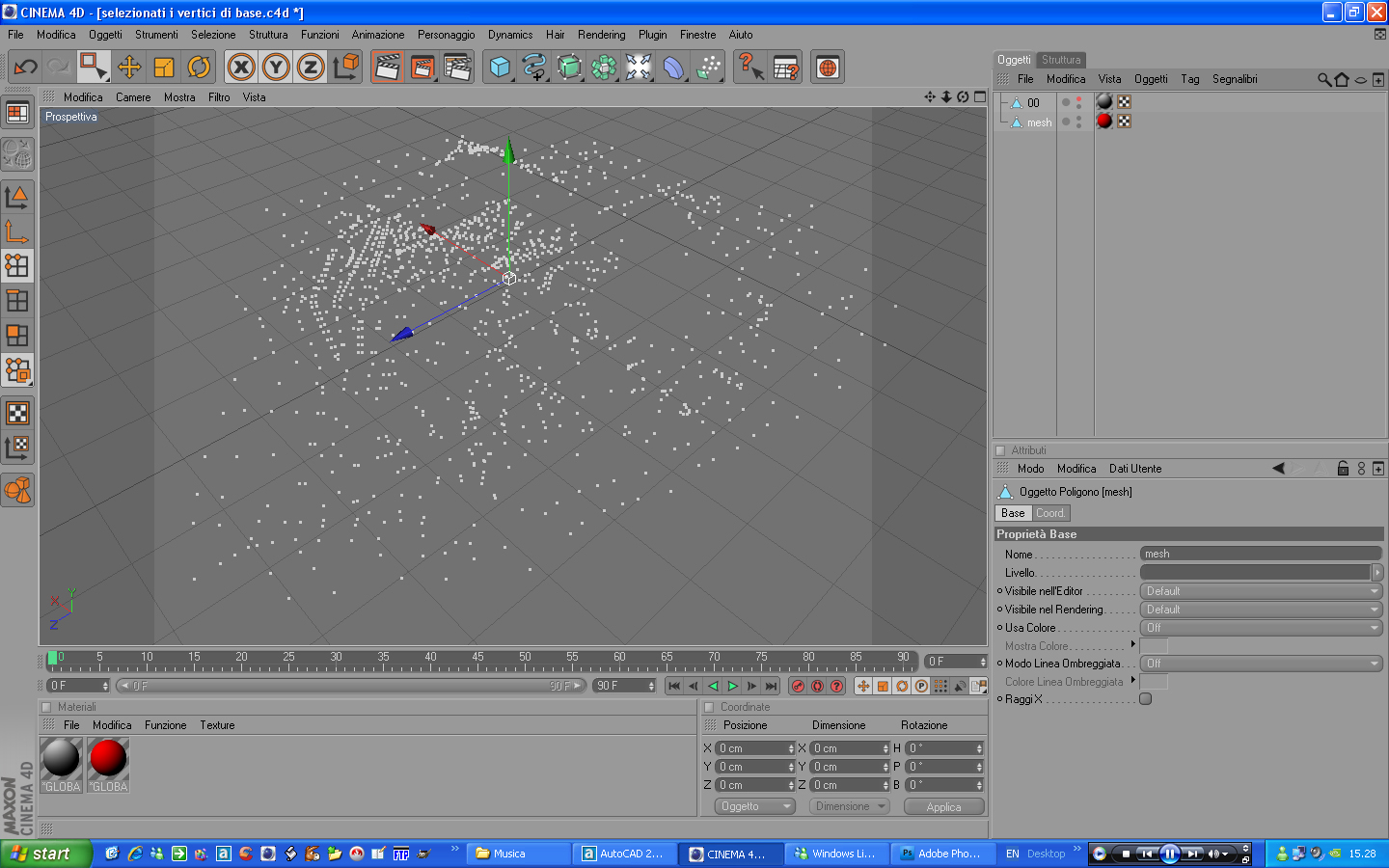Open the Dimensione mode dropdown
1389x868 pixels.
coord(850,806)
